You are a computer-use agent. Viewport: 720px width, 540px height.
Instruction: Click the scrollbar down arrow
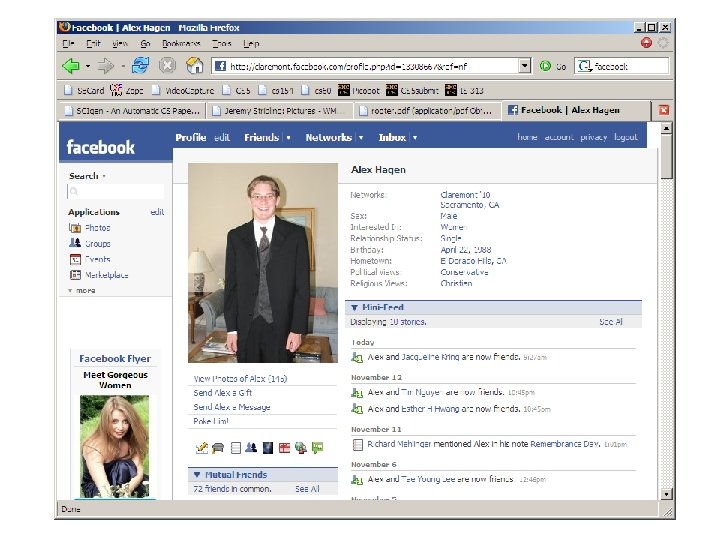click(667, 495)
